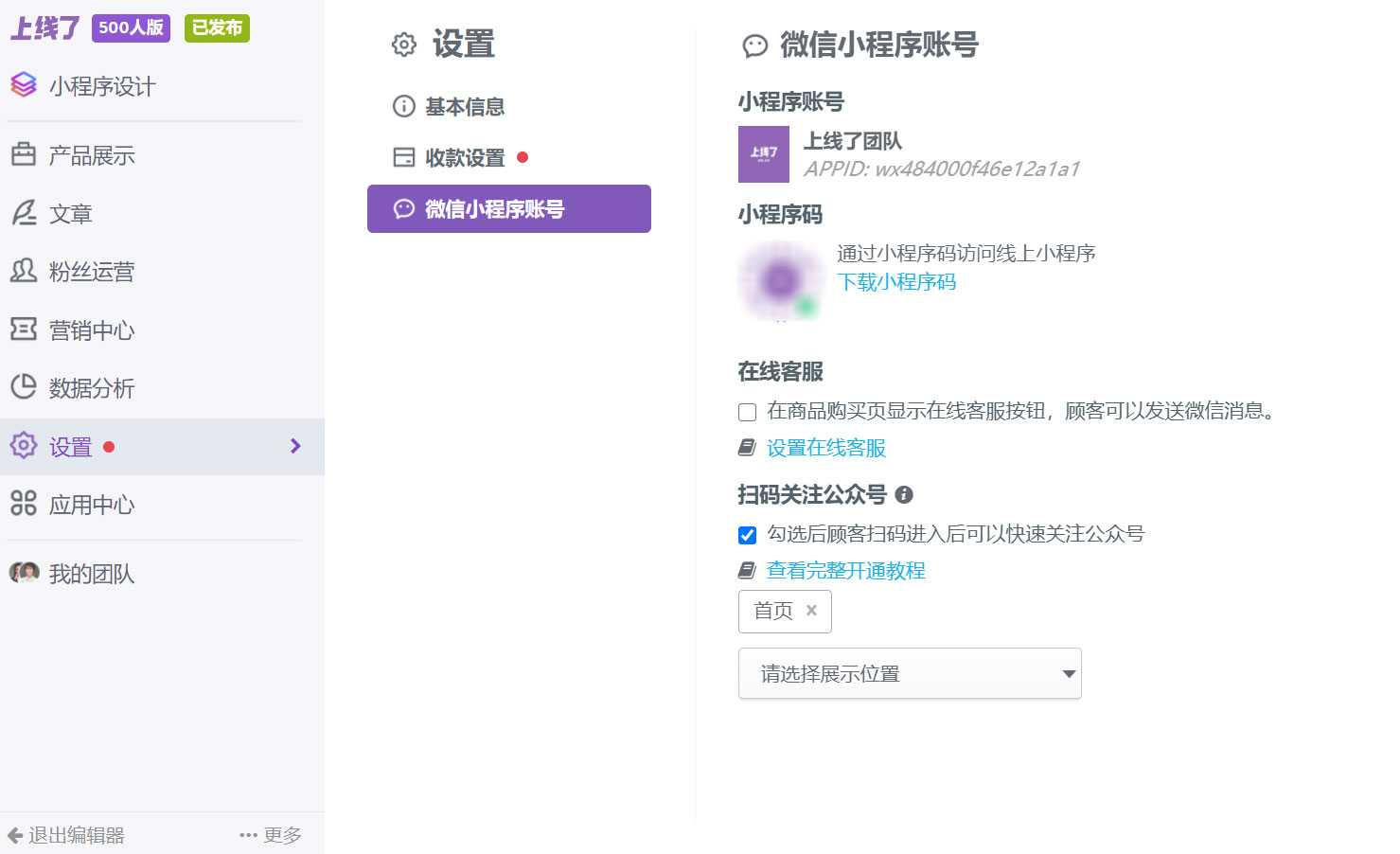
Task: Click the 粉丝运营 fan operations icon
Action: click(24, 272)
